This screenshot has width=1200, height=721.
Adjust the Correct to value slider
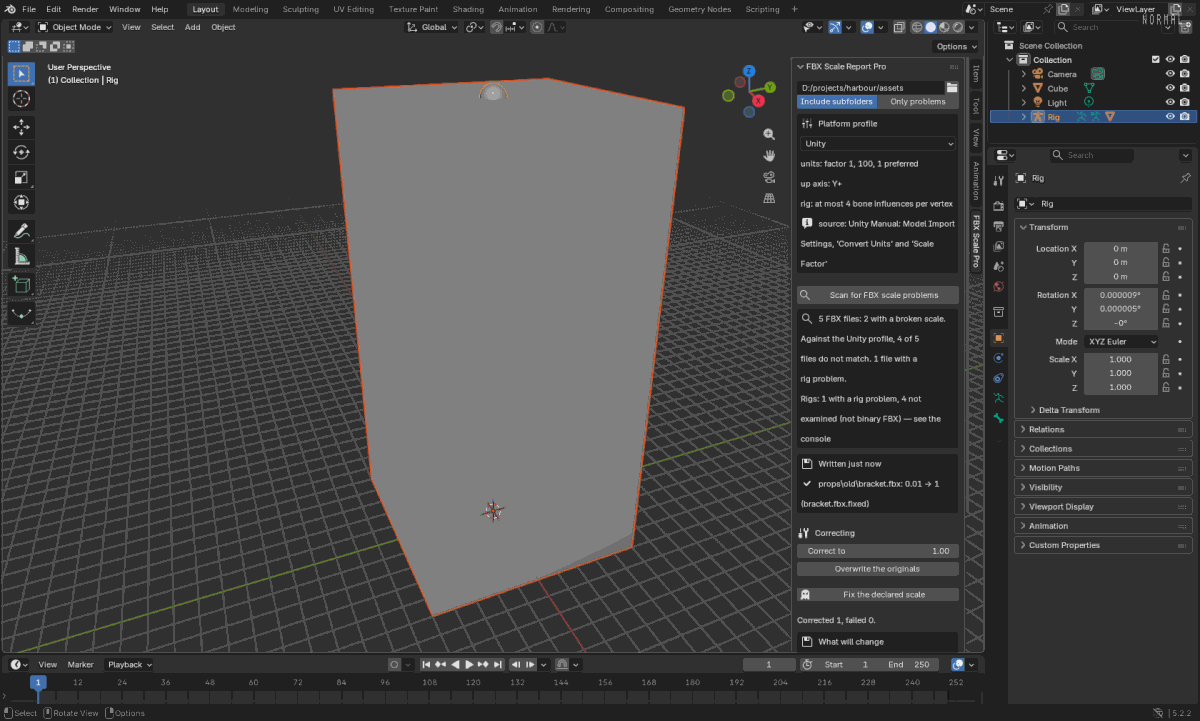(x=877, y=551)
